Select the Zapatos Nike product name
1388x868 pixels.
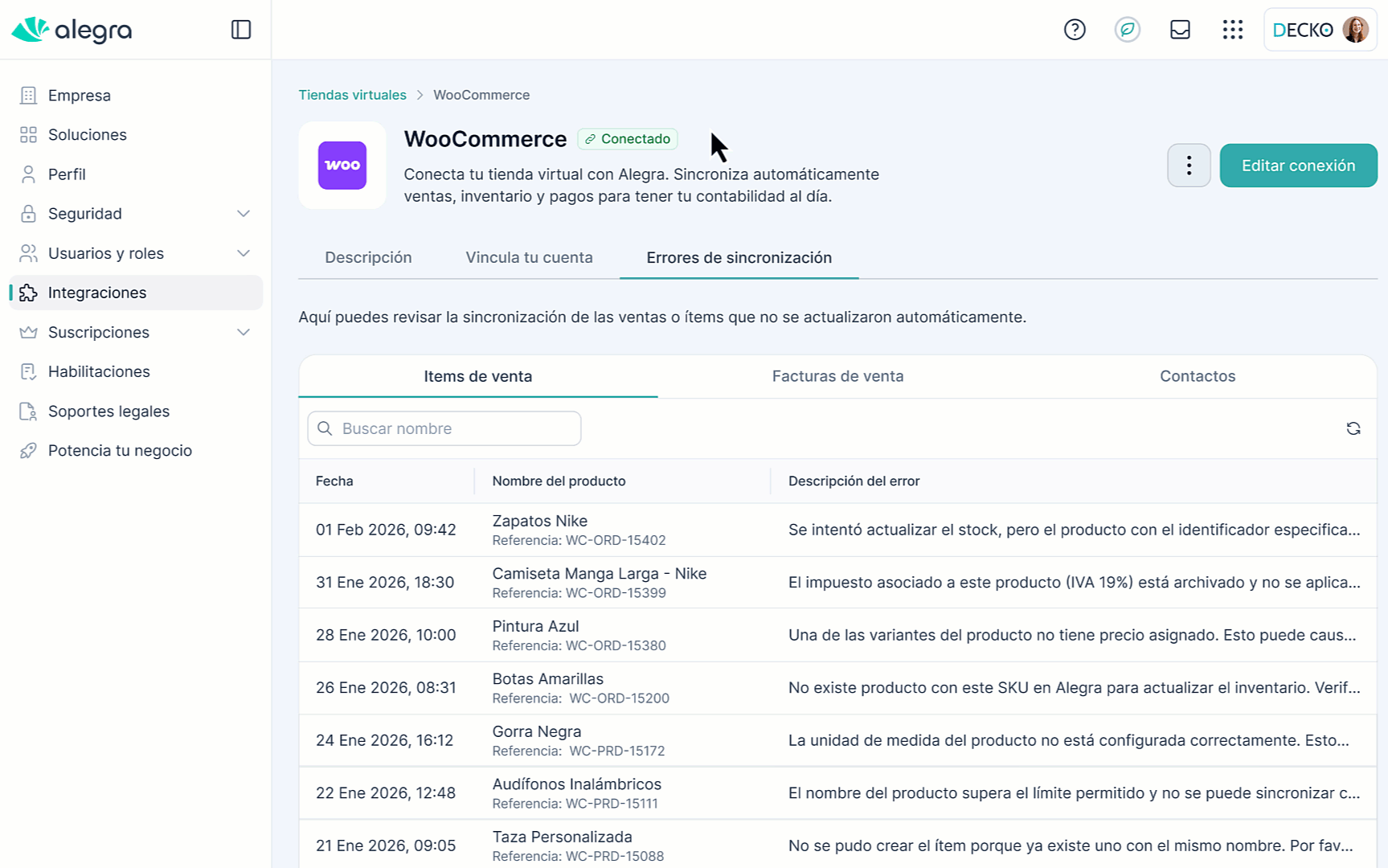(539, 521)
